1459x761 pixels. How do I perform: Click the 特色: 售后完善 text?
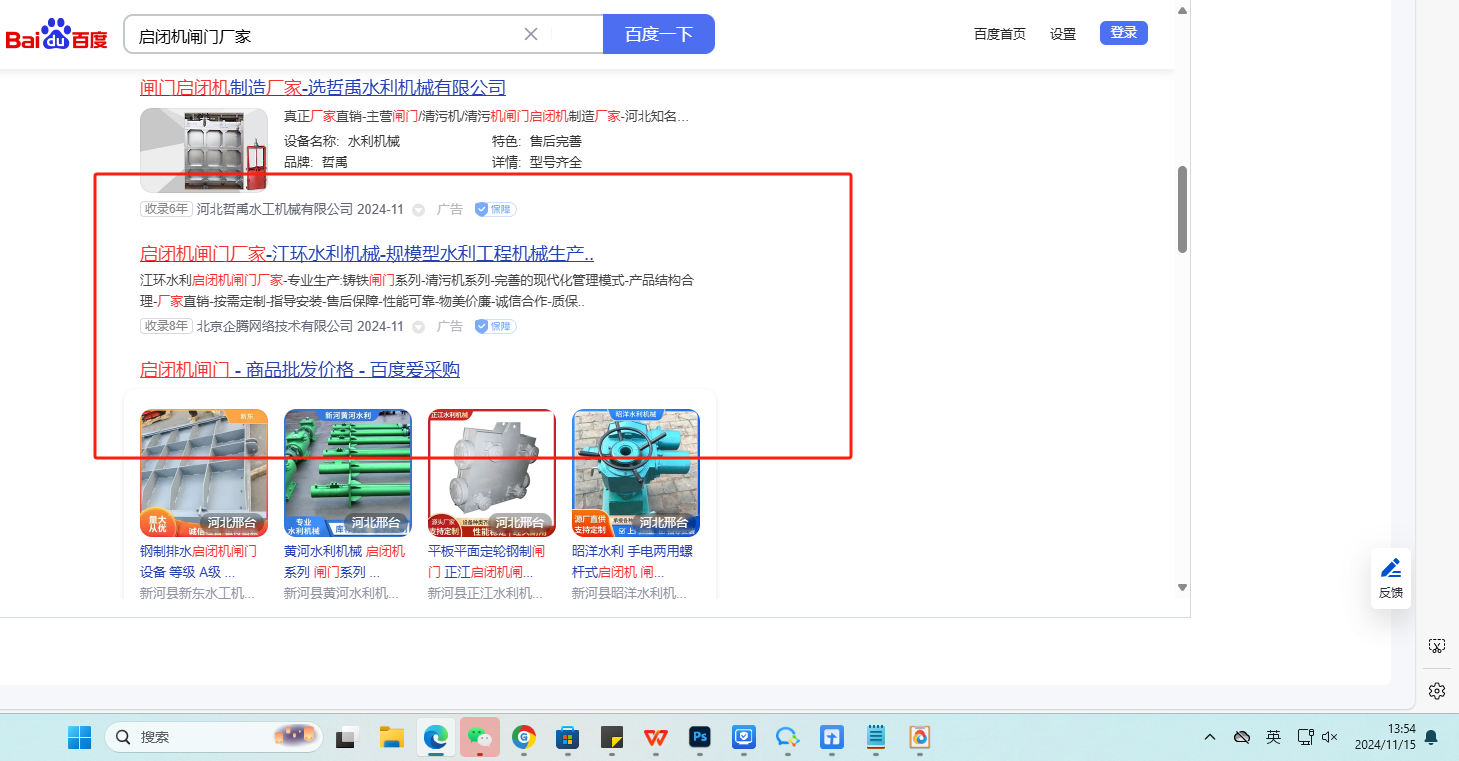point(537,142)
